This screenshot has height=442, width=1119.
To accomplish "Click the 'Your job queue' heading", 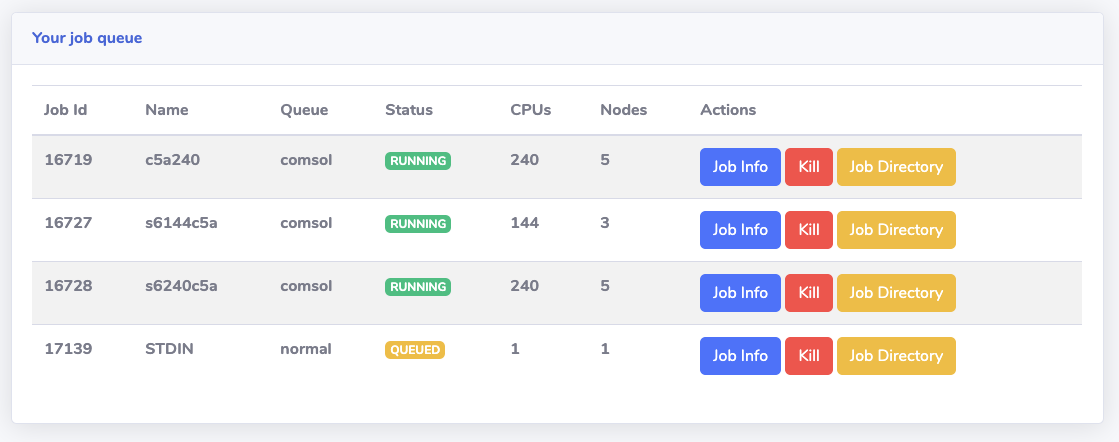I will pos(87,38).
